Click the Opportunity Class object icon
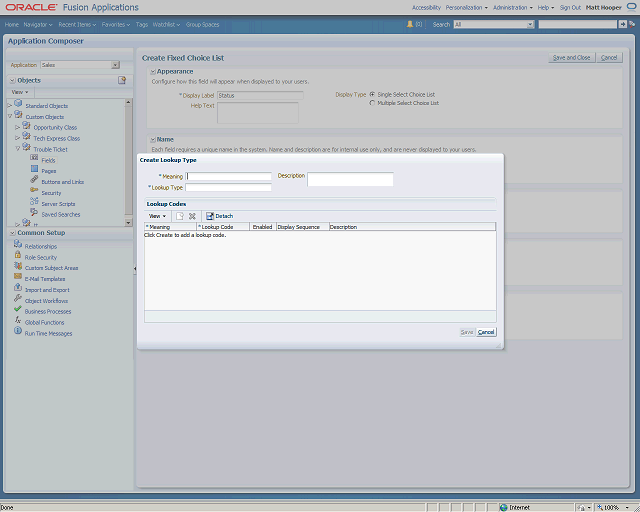The height and width of the screenshot is (512, 640). click(x=27, y=125)
